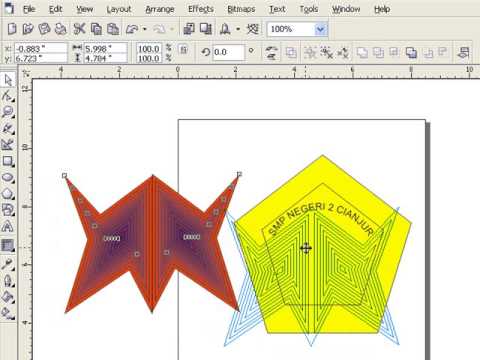Select the Rectangle tool
The height and width of the screenshot is (360, 480).
[8, 161]
